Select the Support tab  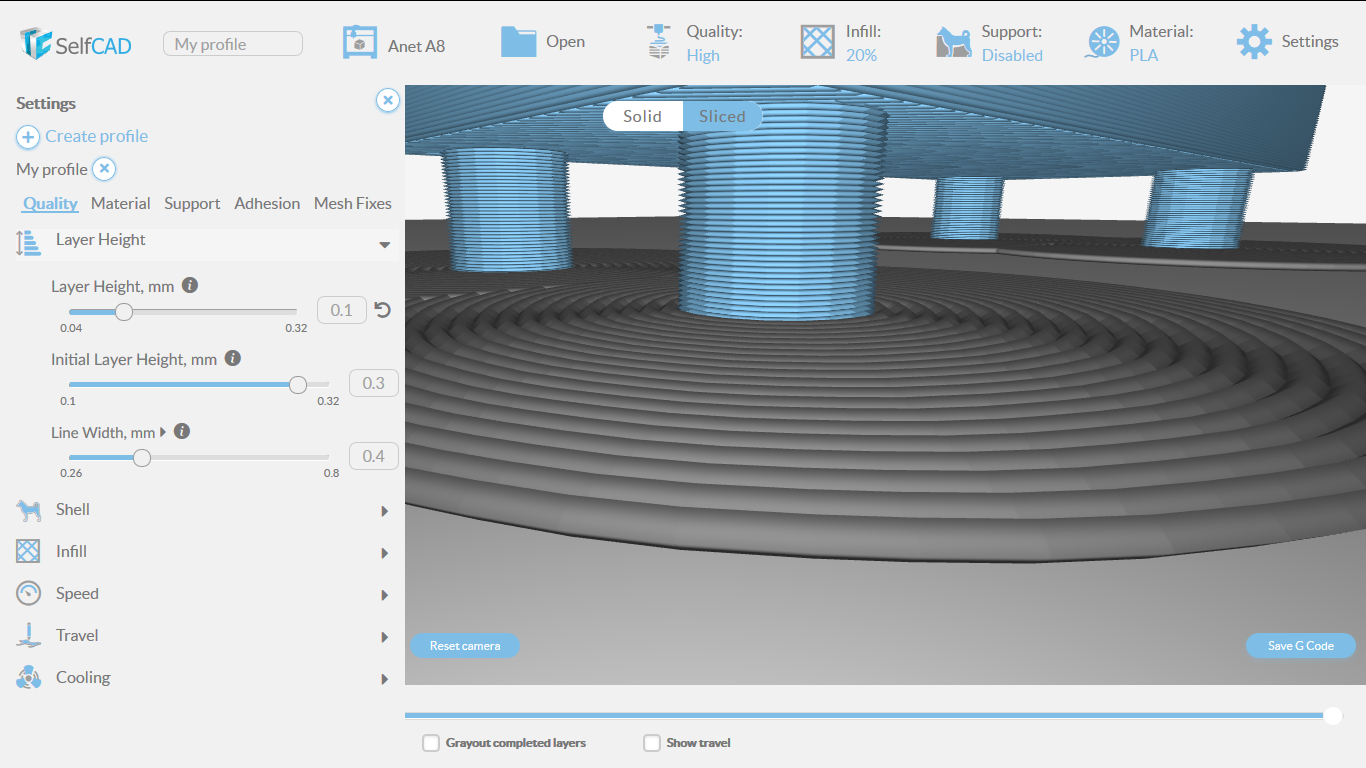[x=192, y=203]
